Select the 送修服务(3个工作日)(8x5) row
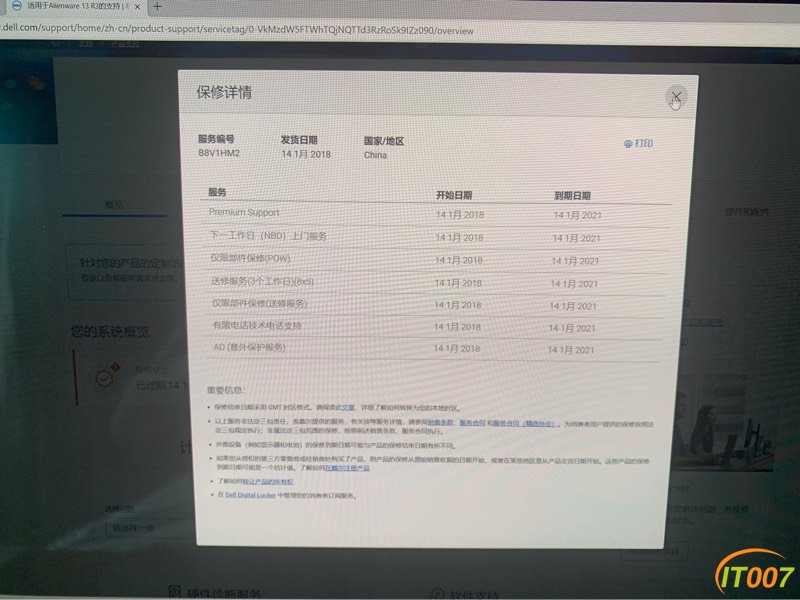Viewport: 800px width, 600px height. (x=434, y=282)
